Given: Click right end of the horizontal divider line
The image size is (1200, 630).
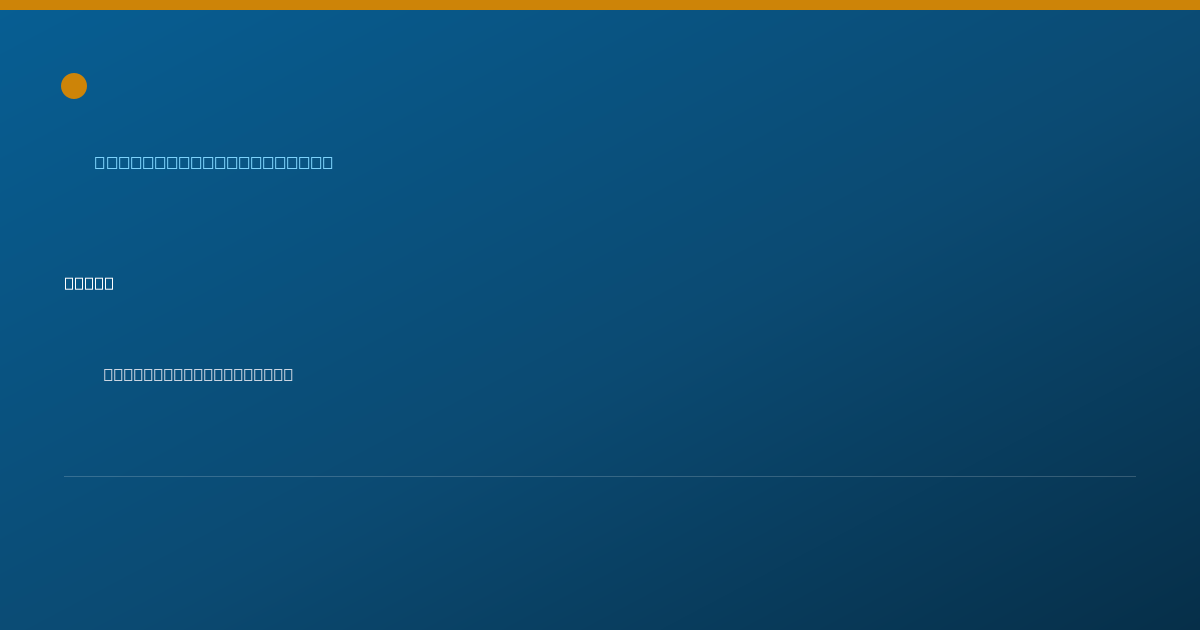Looking at the screenshot, I should (1134, 476).
